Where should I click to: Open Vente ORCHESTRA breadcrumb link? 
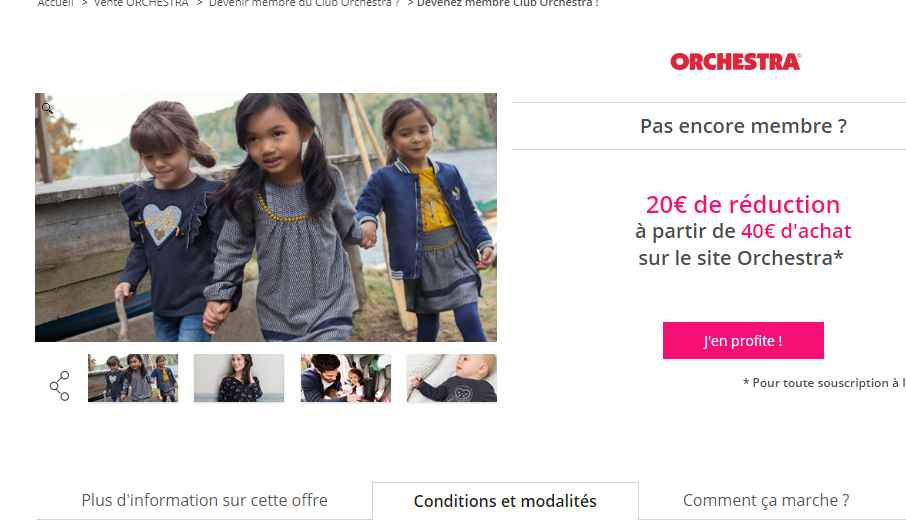141,3
